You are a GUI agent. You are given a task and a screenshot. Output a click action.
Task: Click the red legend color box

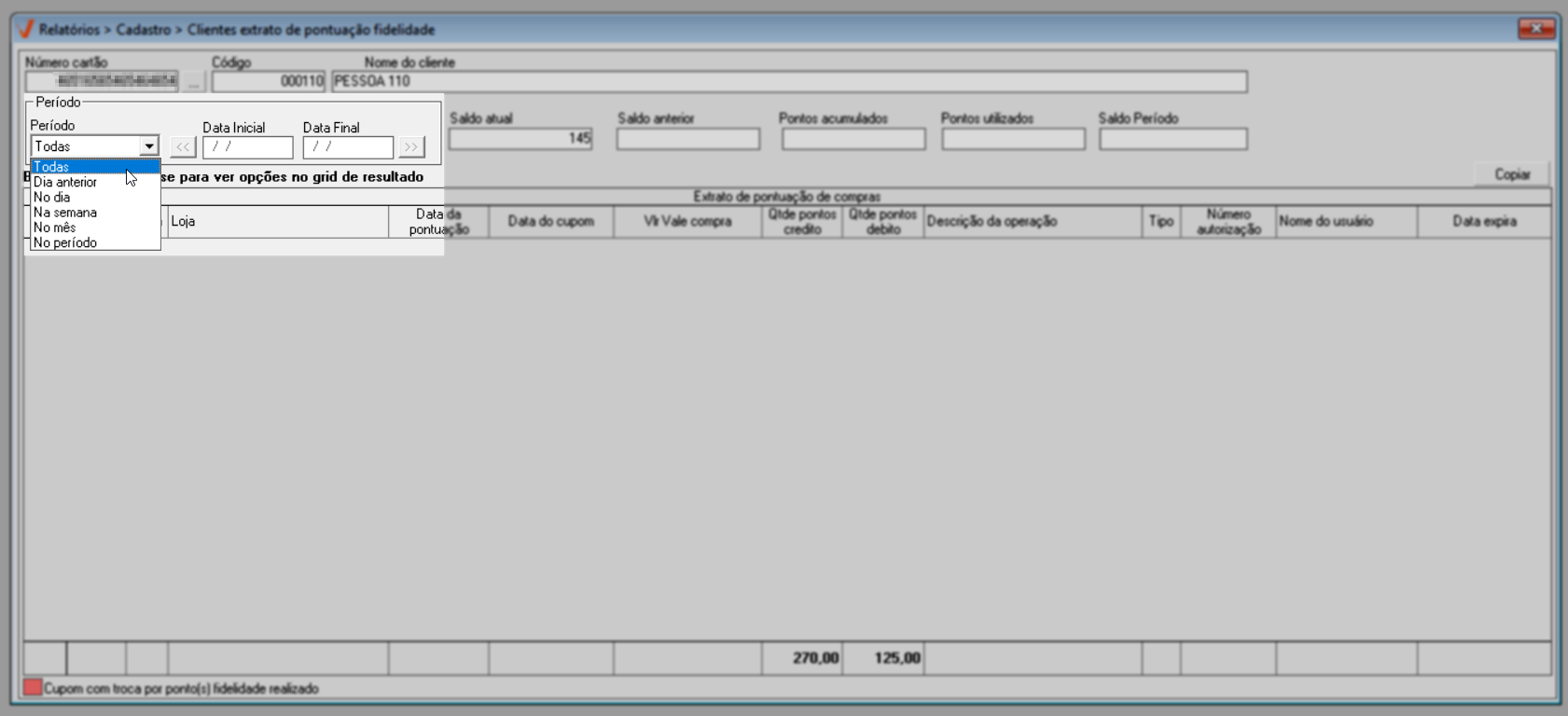point(33,688)
